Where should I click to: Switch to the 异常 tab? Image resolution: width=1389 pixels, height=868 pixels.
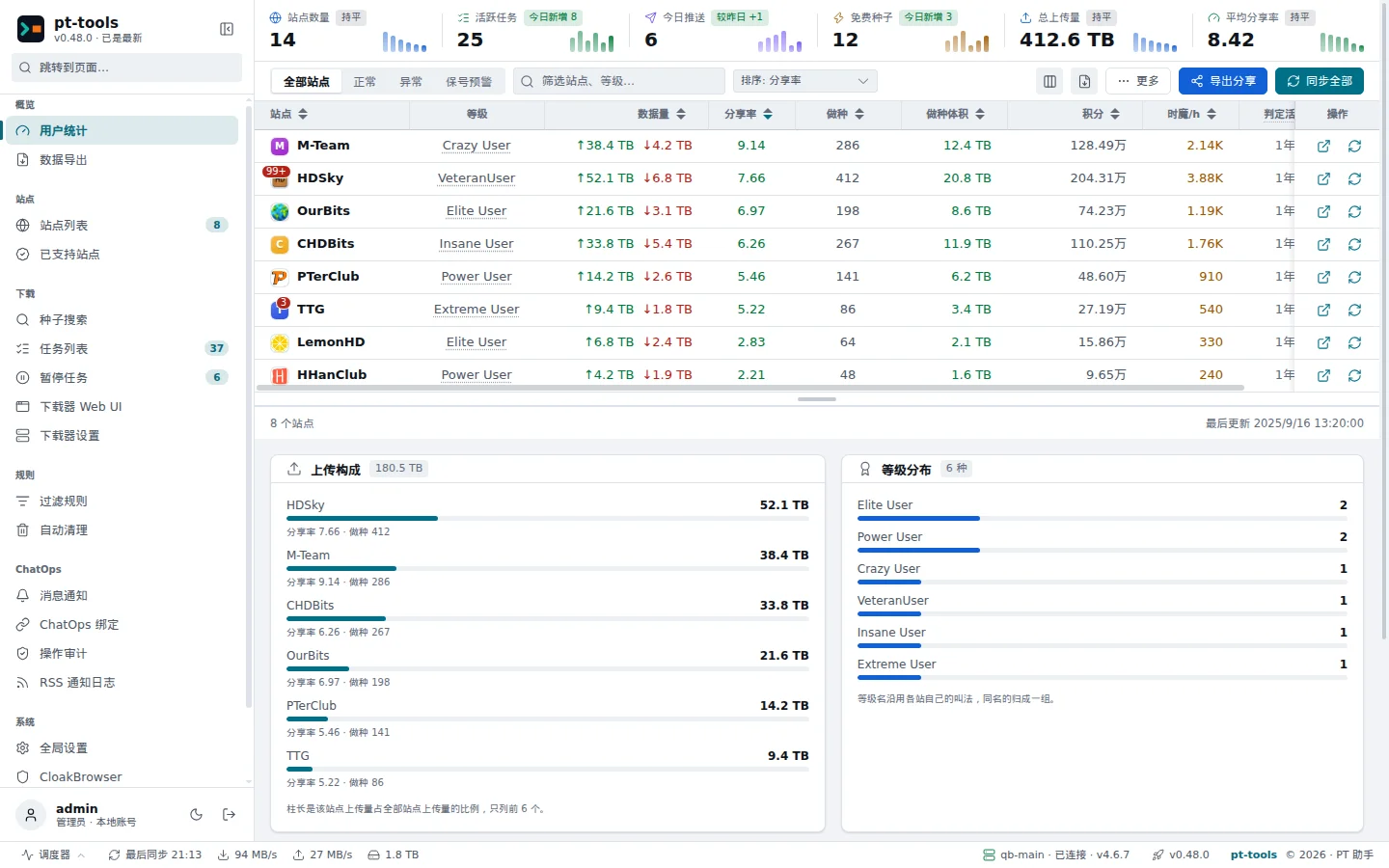point(411,81)
